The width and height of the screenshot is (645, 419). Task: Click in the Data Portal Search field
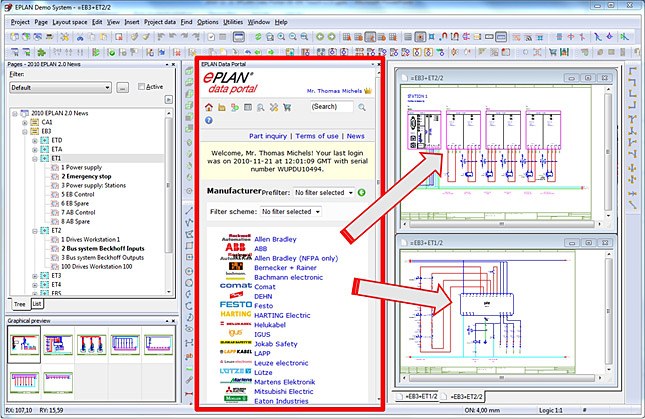[332, 107]
